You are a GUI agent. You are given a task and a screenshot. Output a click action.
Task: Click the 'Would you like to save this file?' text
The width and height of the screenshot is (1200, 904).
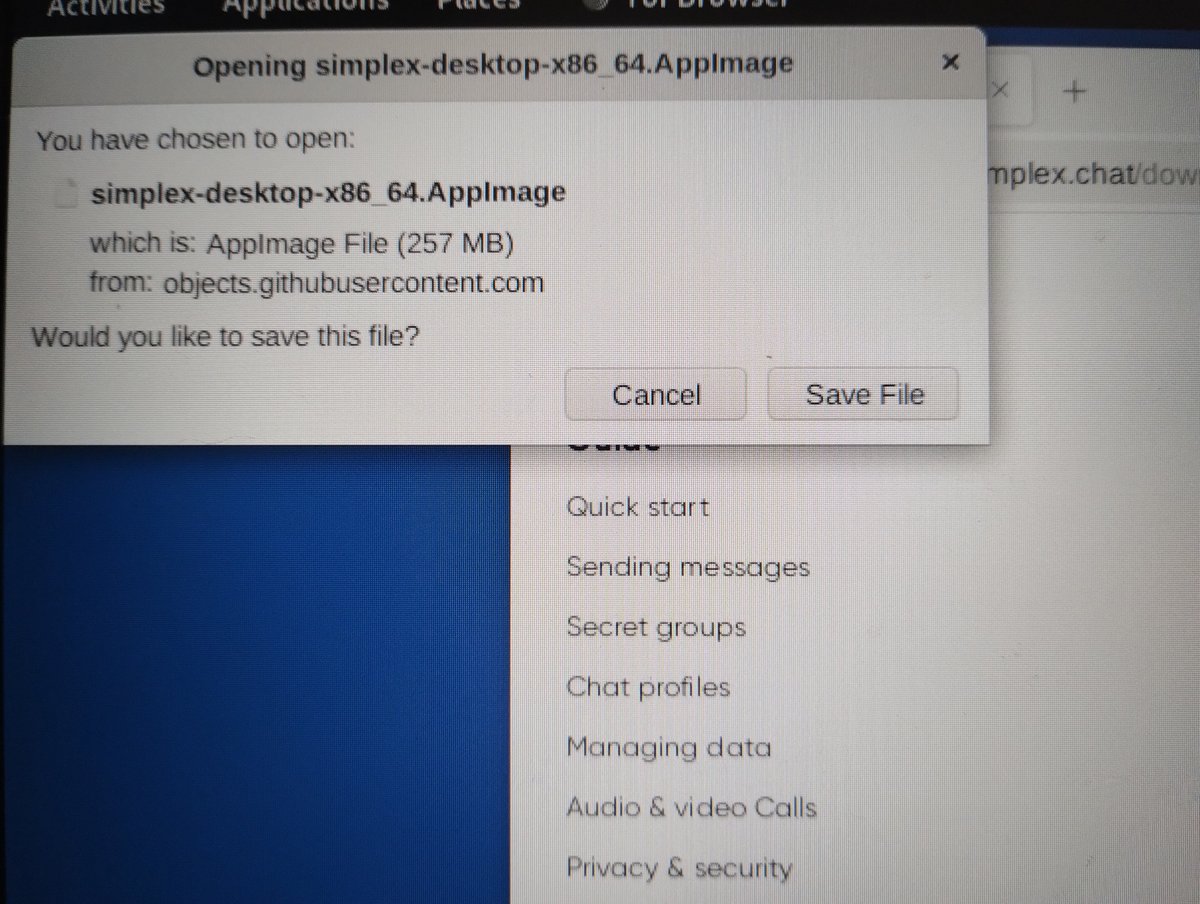[x=225, y=336]
